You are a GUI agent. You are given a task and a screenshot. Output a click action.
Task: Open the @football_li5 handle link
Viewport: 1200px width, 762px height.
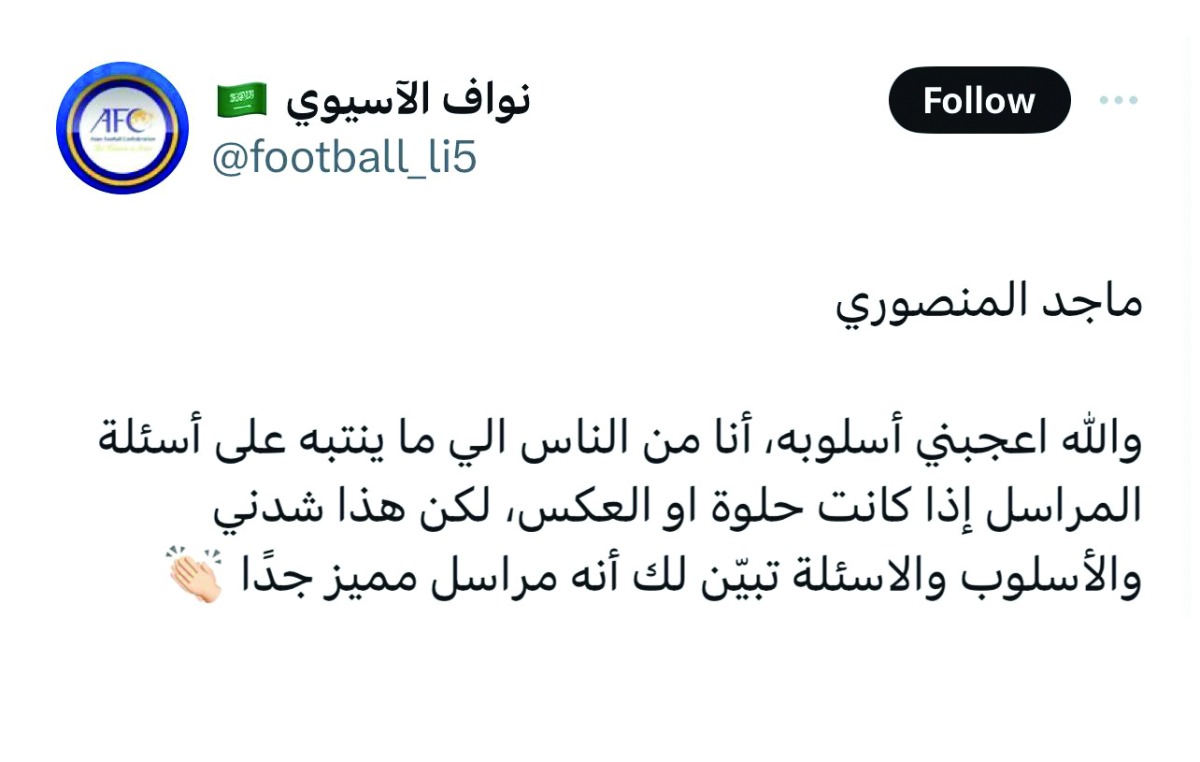(343, 159)
